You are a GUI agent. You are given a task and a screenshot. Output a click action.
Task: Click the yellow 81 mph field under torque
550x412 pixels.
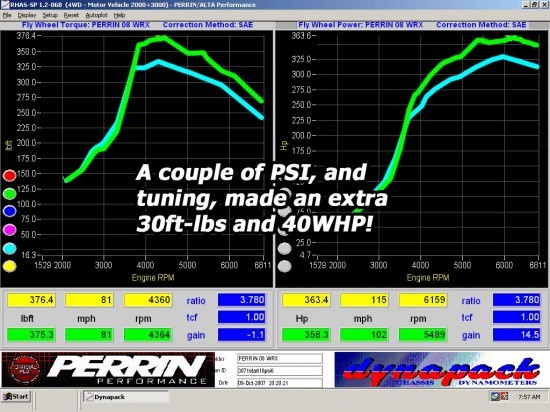(x=89, y=300)
